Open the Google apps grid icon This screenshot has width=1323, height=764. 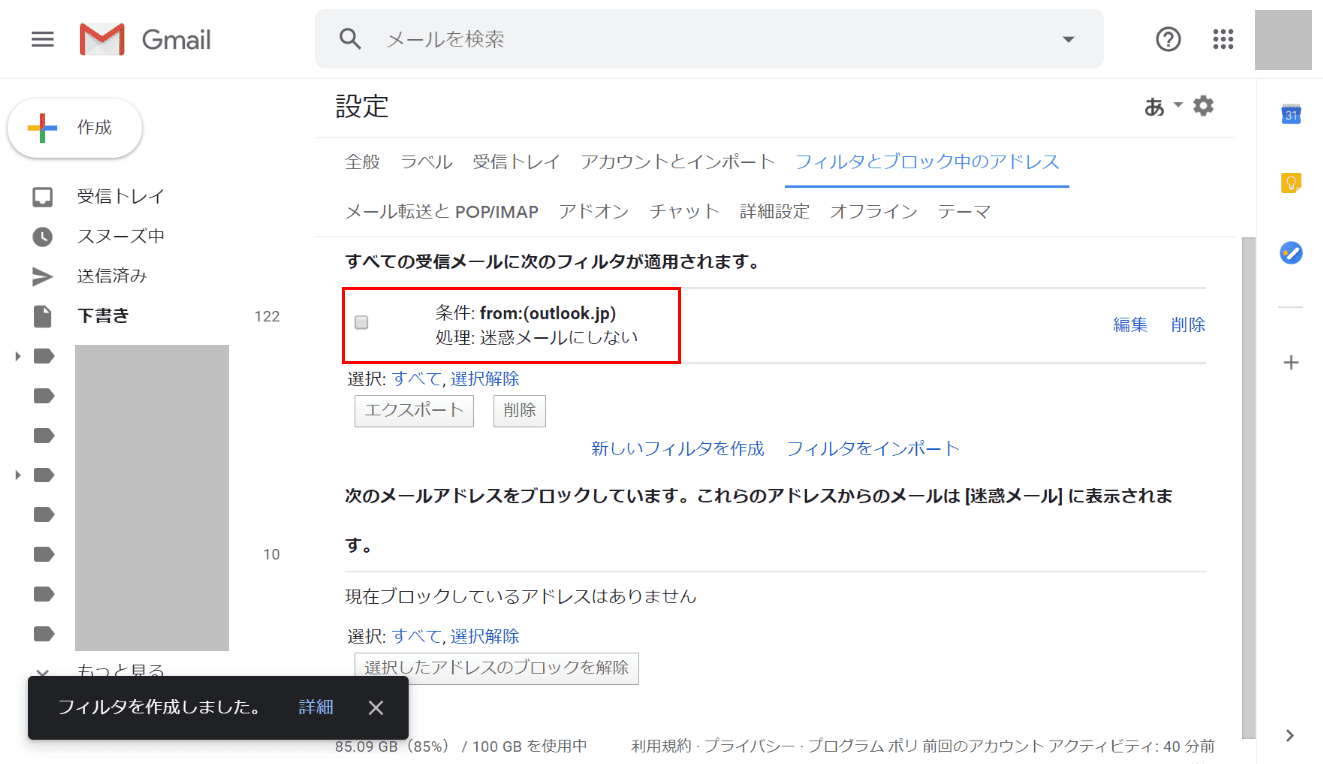click(x=1223, y=39)
